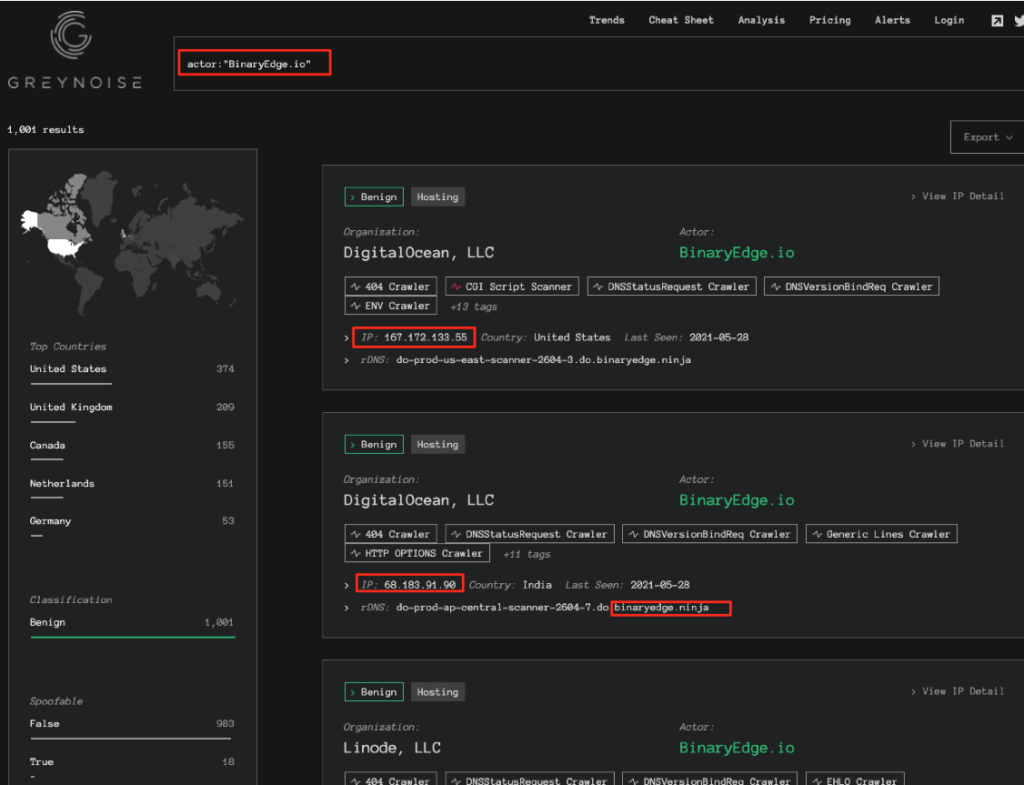Click BinaryEdge.io actor in the Linode card
This screenshot has width=1024, height=785.
click(x=737, y=748)
